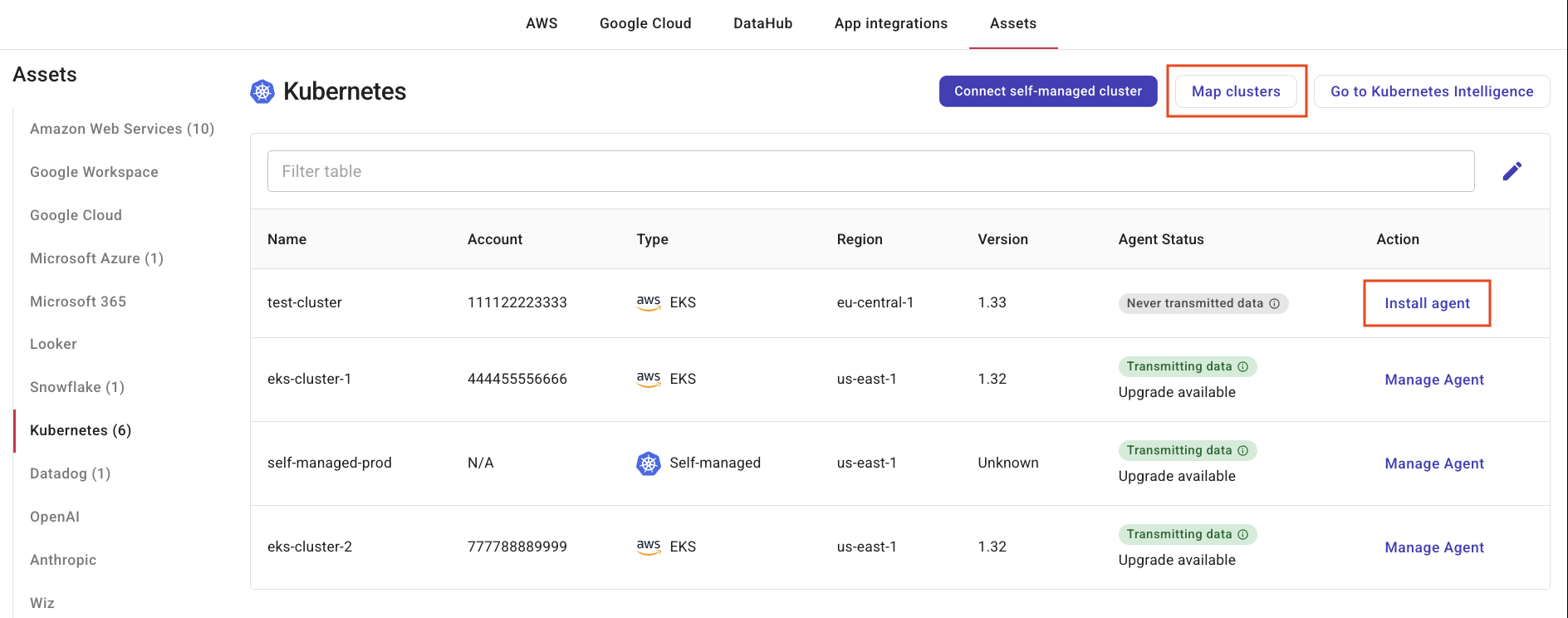1568x618 pixels.
Task: Open the AWS tab
Action: (541, 23)
